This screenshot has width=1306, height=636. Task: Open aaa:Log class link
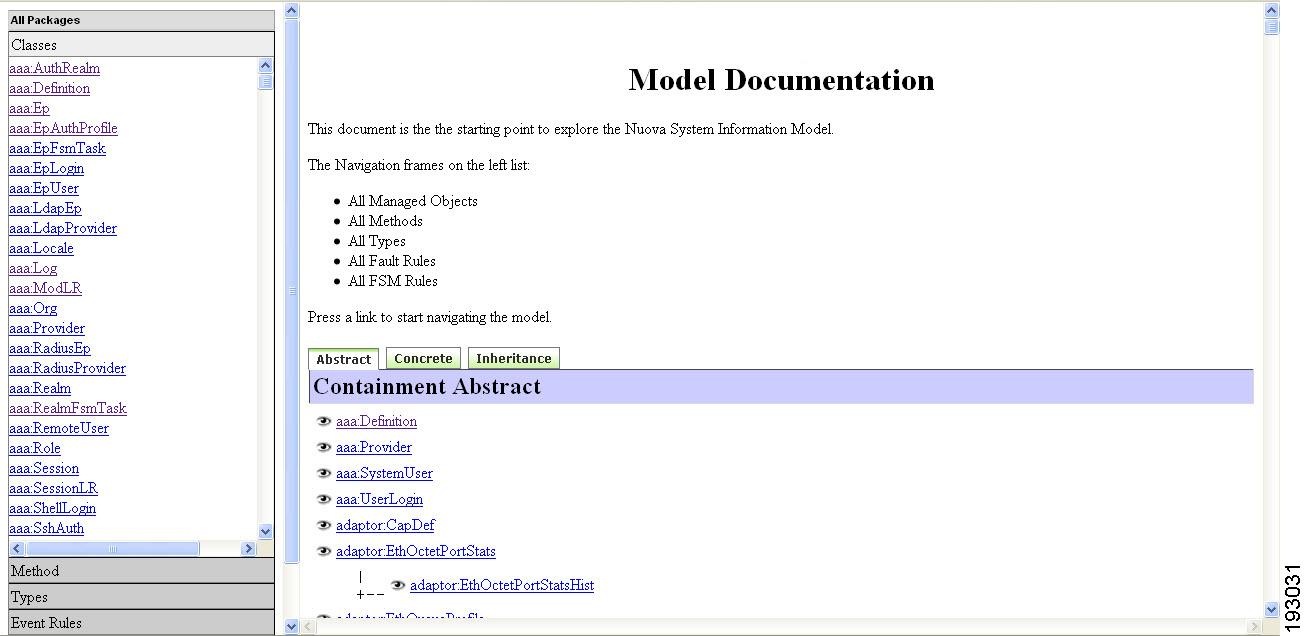pos(33,268)
